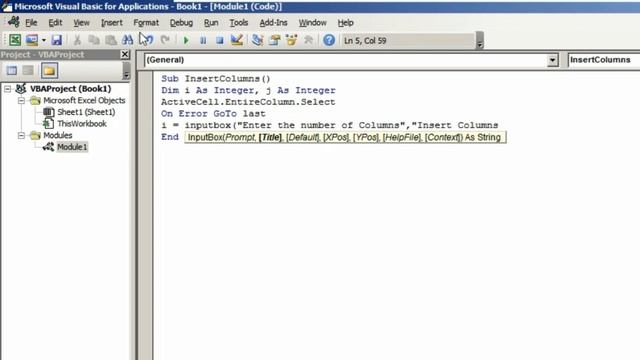
Task: Select Sheet1 (Sheet1) in project tree
Action: [86, 112]
